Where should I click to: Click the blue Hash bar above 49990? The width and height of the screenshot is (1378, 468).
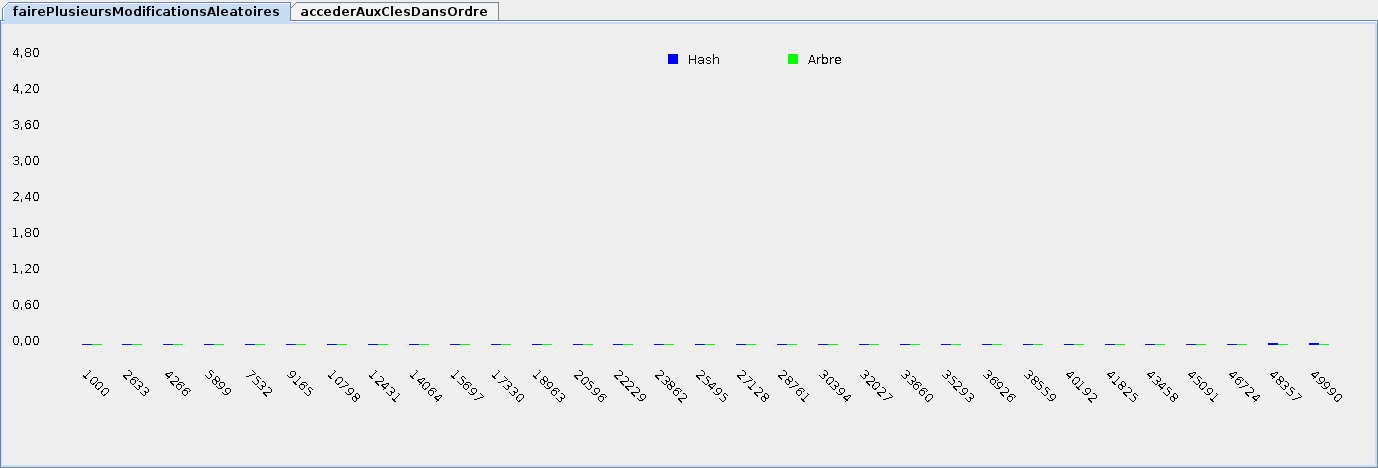1314,344
